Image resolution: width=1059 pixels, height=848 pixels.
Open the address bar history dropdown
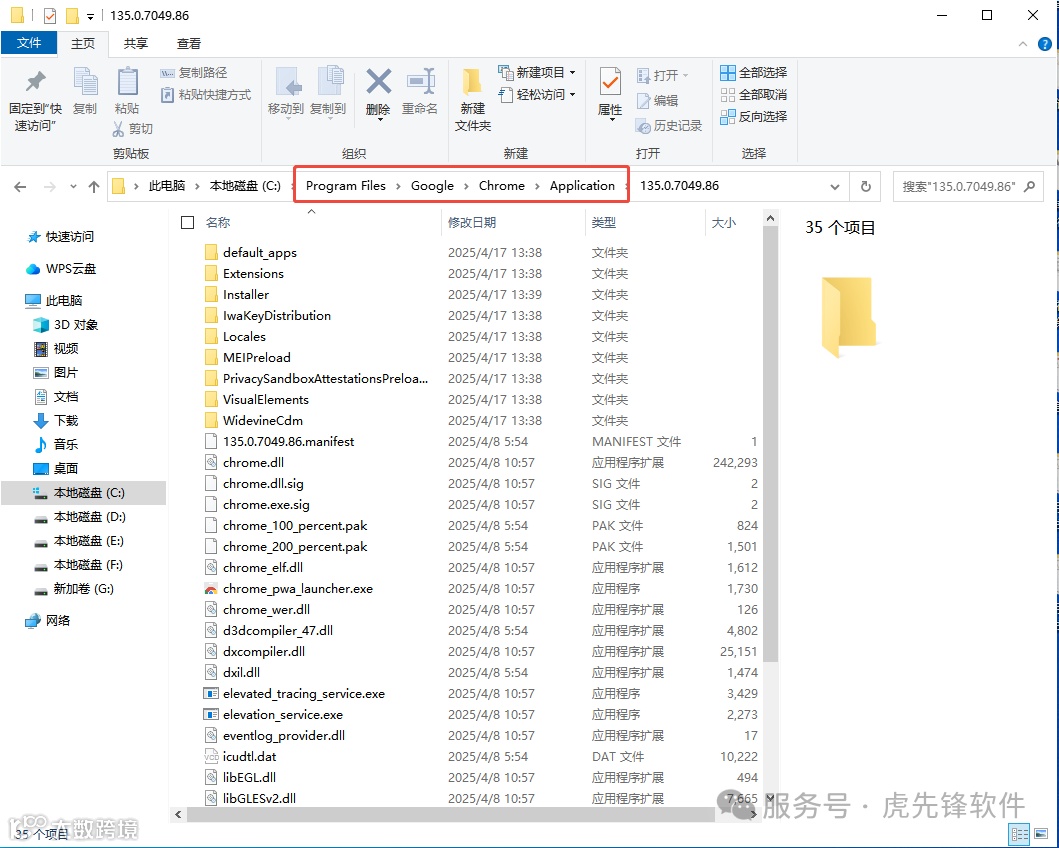click(835, 187)
